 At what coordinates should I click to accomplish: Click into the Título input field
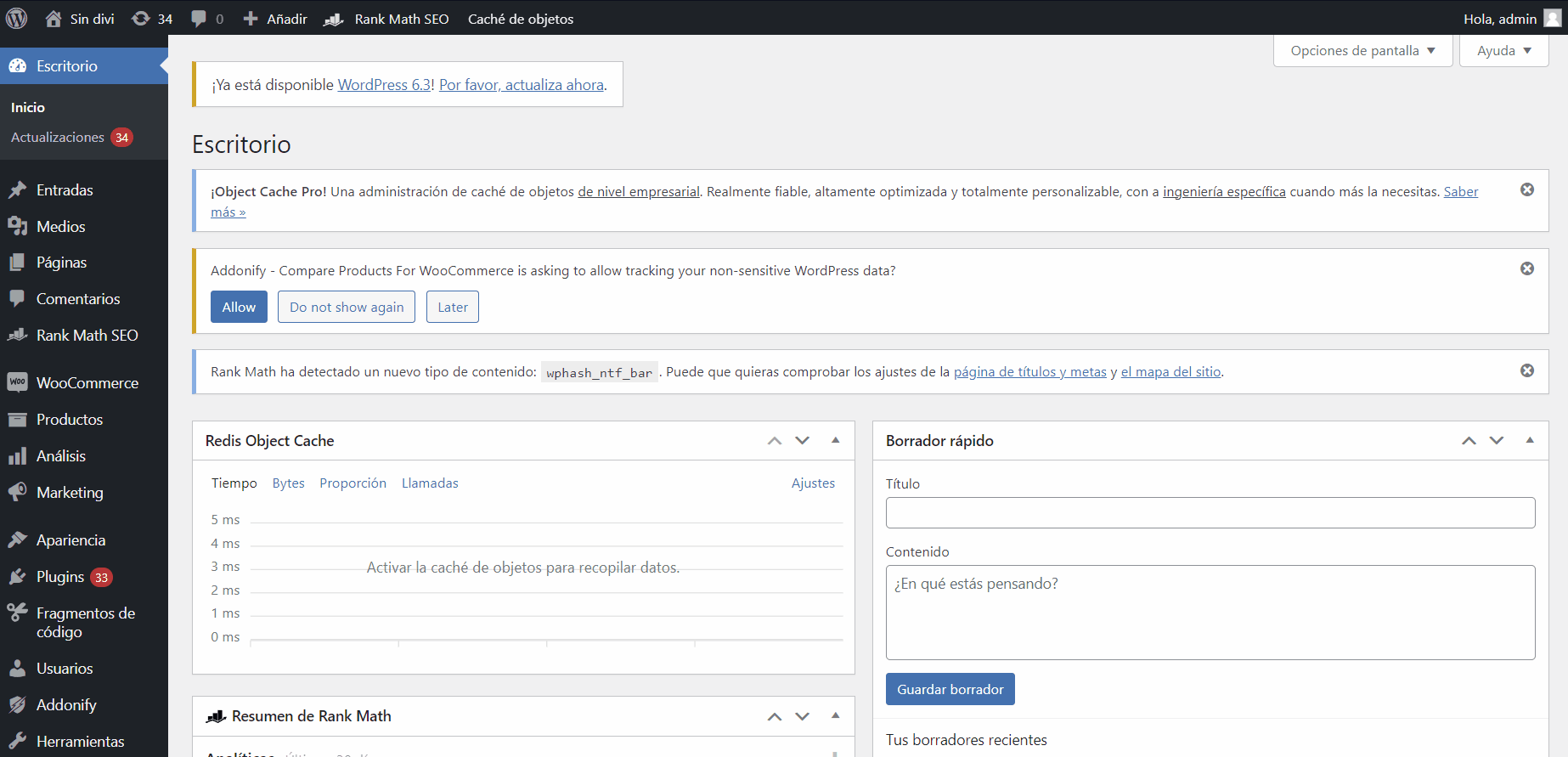[x=1210, y=513]
